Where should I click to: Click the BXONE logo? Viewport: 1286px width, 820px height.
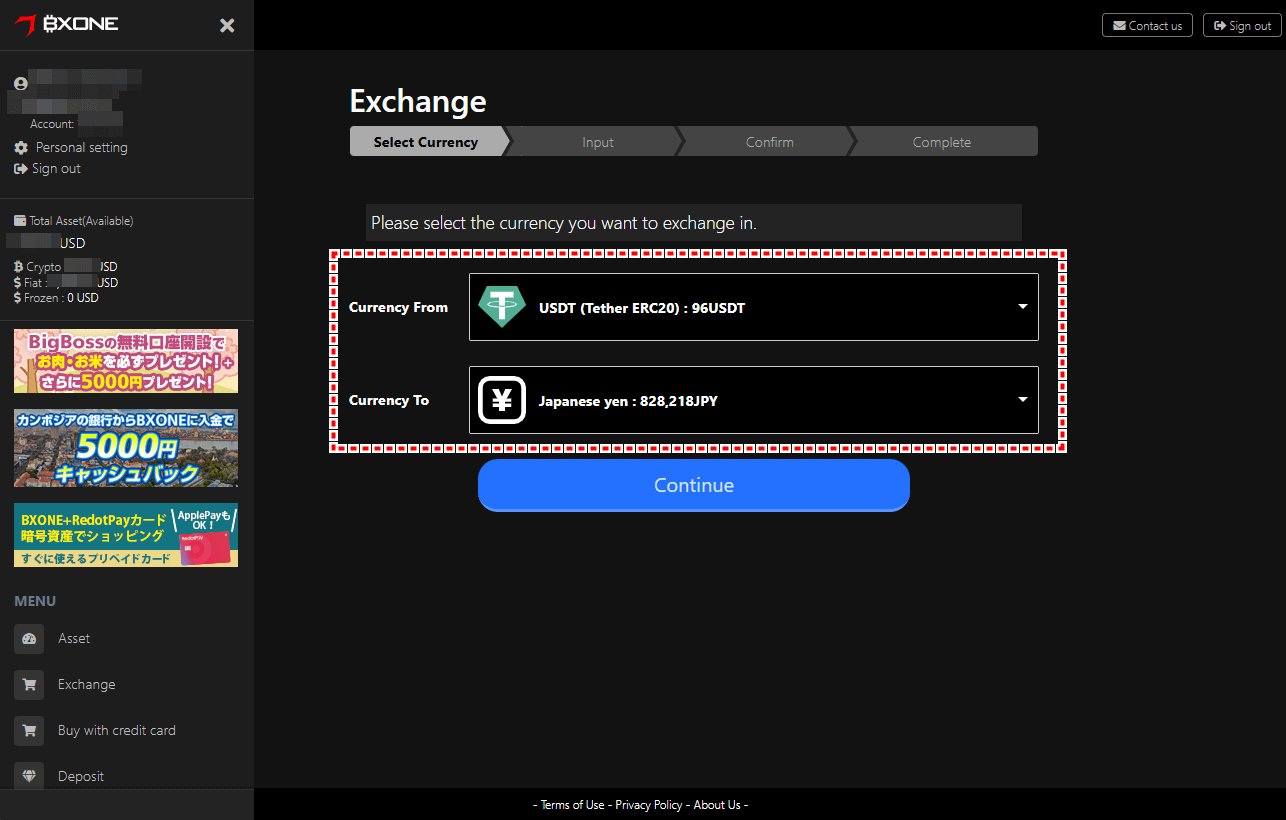point(66,23)
